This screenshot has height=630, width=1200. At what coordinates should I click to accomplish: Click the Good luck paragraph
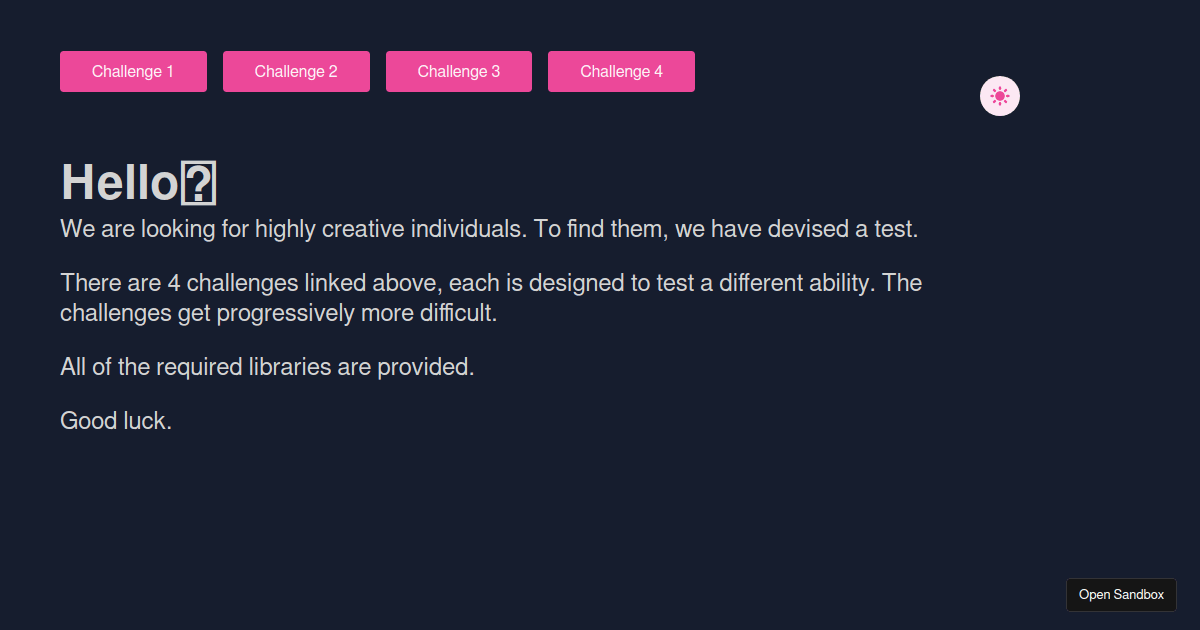pyautogui.click(x=116, y=420)
